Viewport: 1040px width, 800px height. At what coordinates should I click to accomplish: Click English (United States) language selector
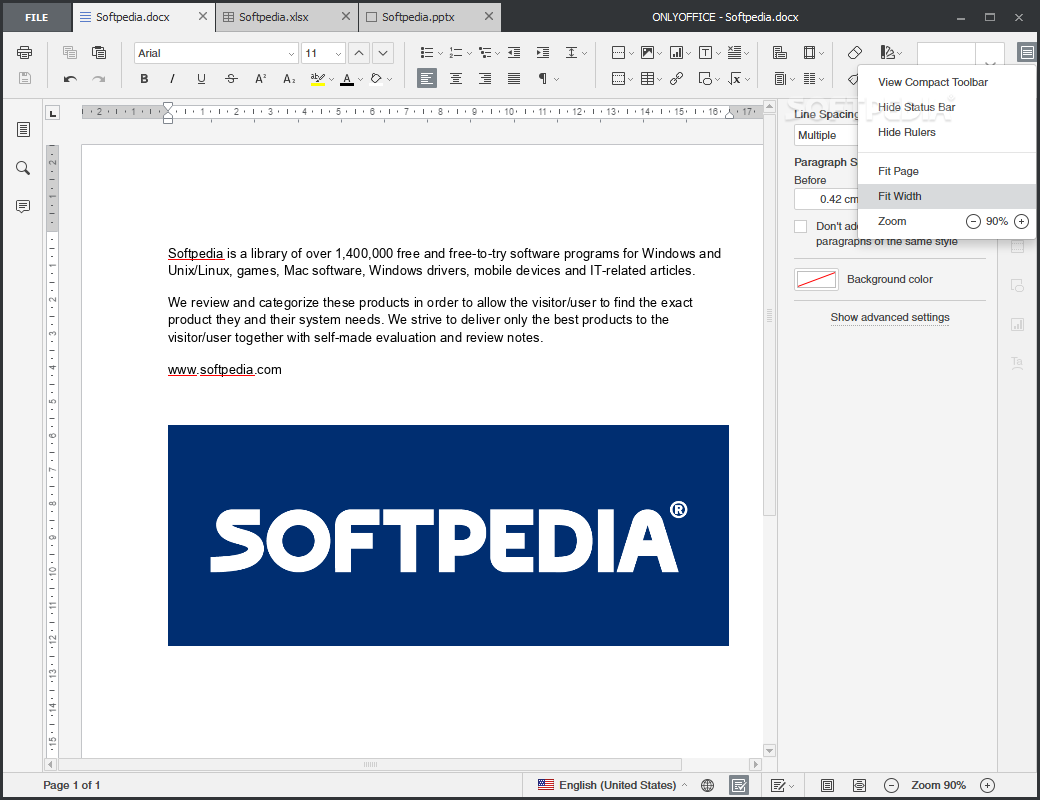pos(612,785)
